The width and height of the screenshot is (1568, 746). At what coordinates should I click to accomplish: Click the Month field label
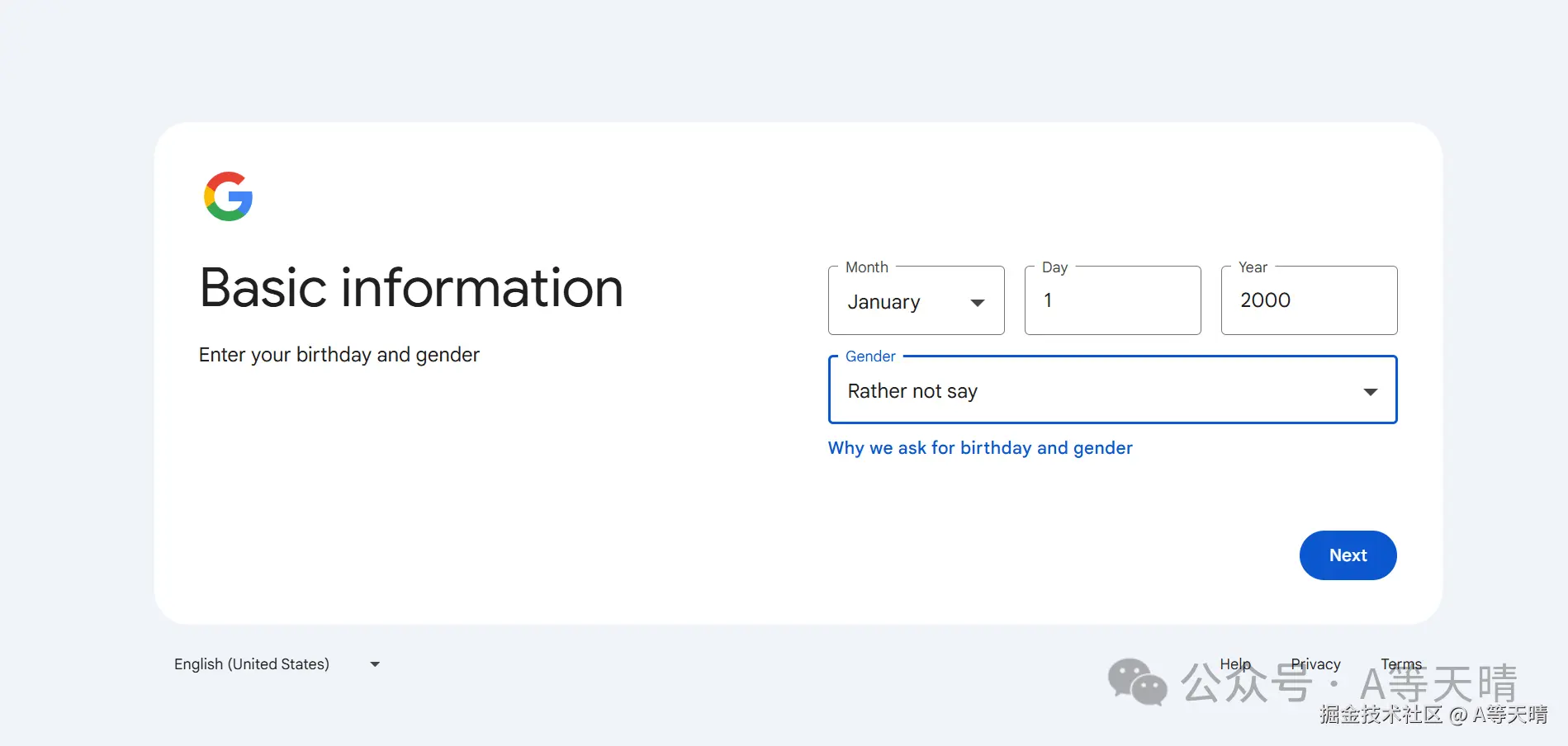click(x=866, y=267)
